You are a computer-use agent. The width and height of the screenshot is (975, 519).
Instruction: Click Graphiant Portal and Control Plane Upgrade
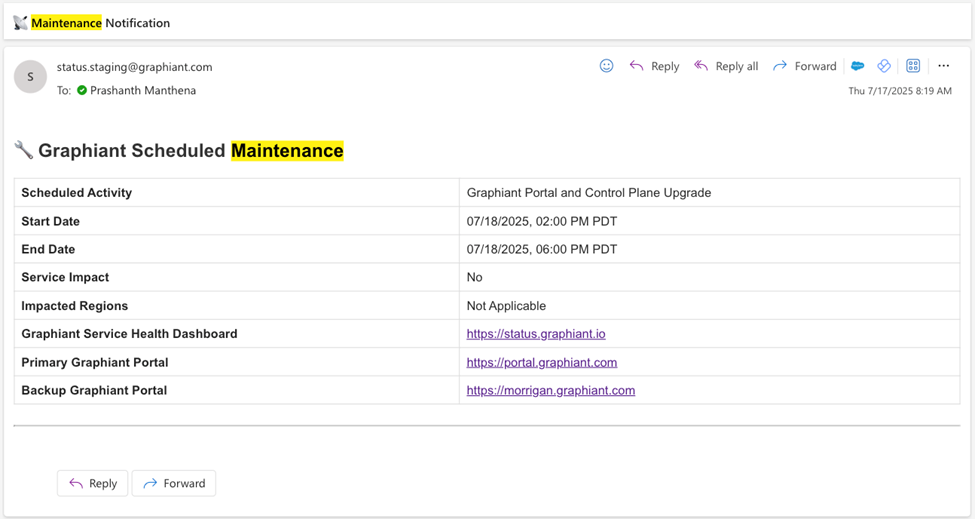(x=589, y=193)
